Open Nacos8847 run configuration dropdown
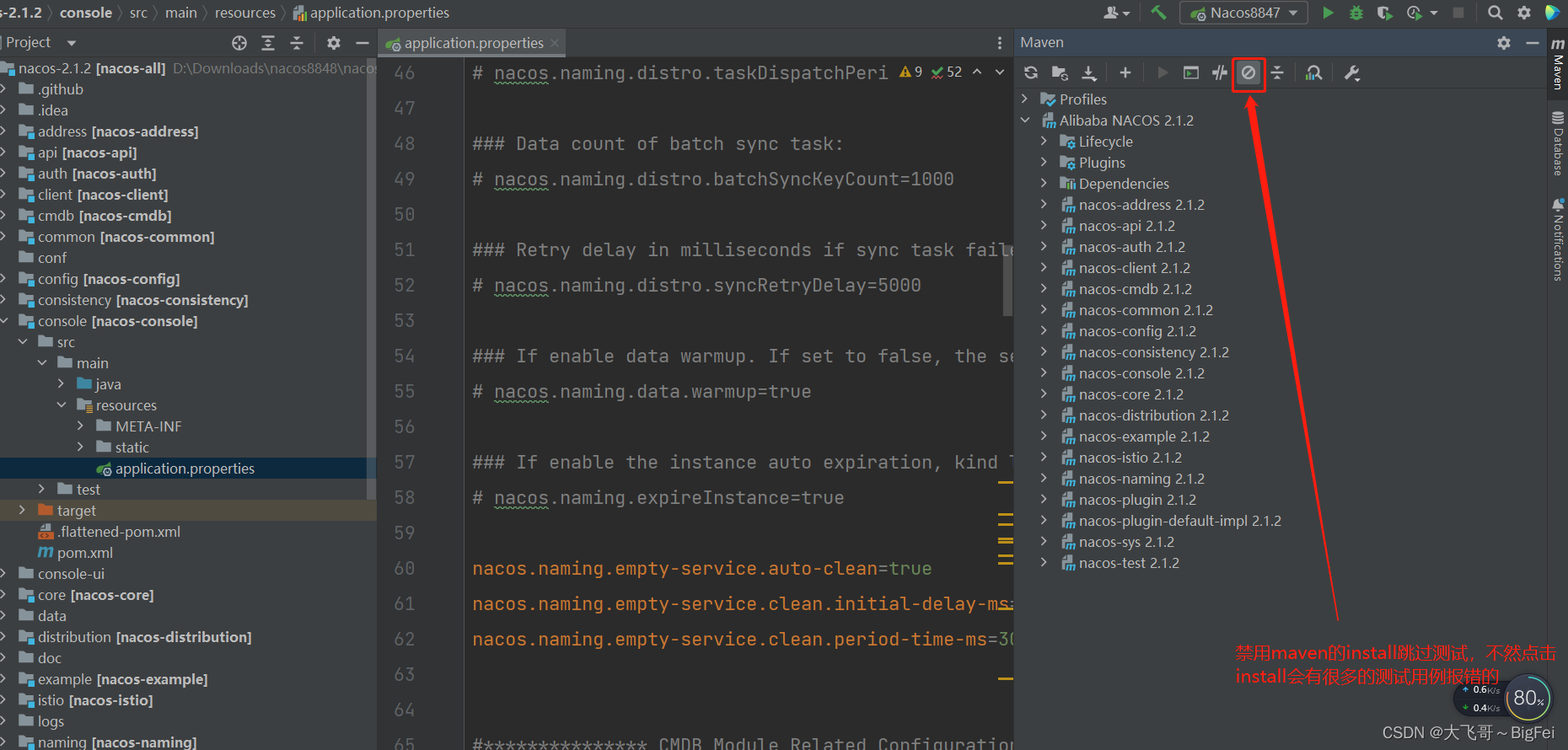The width and height of the screenshot is (1568, 750). [1244, 13]
